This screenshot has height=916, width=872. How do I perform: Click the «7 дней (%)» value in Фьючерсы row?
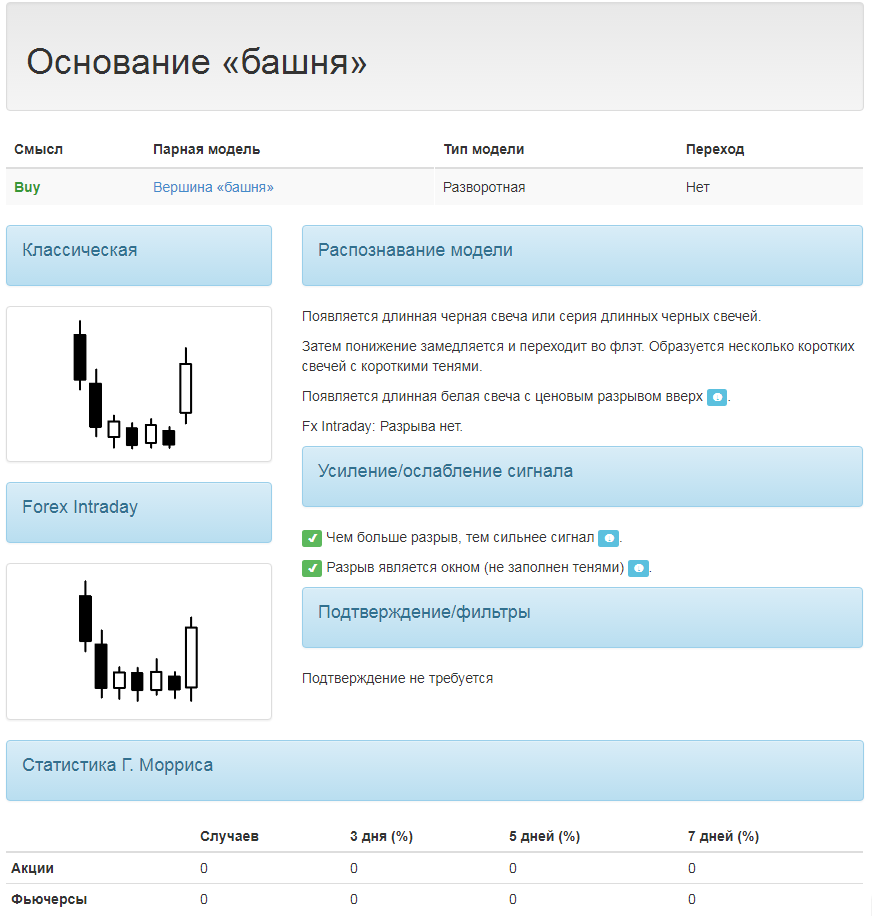coord(692,900)
